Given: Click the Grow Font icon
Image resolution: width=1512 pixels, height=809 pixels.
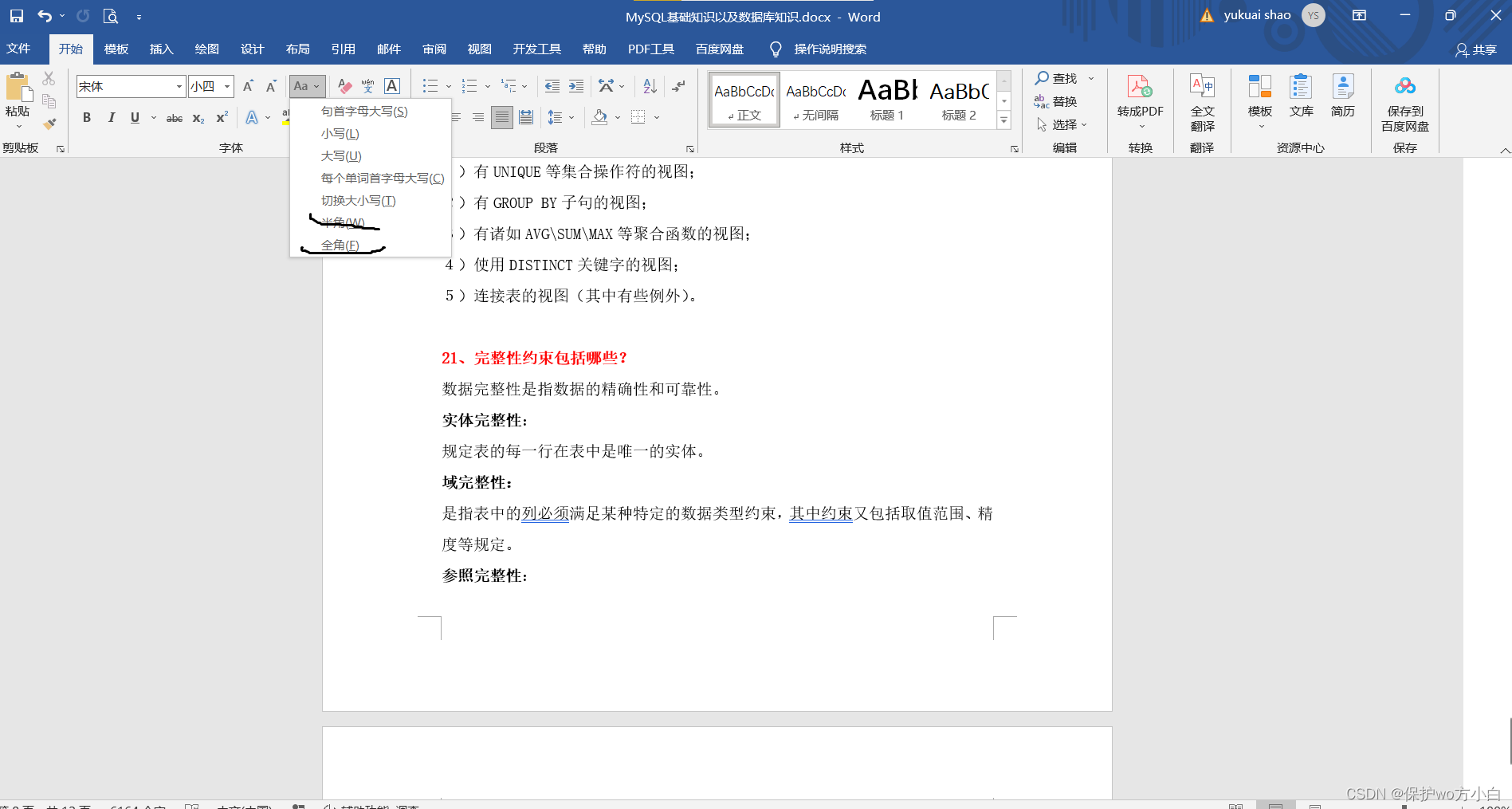Looking at the screenshot, I should click(x=248, y=86).
